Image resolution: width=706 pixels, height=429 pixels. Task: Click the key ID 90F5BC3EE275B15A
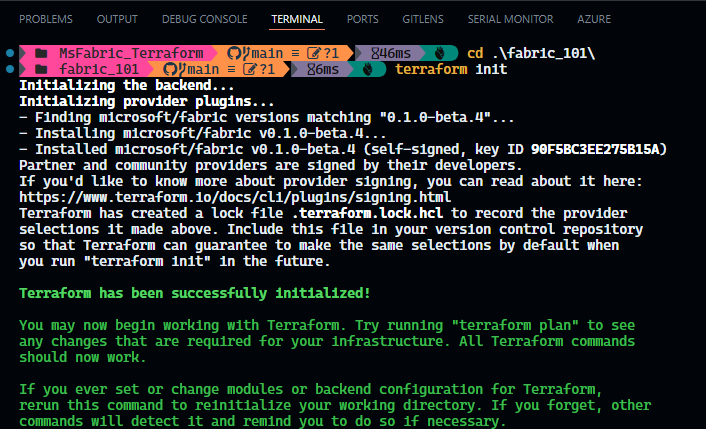pos(594,149)
